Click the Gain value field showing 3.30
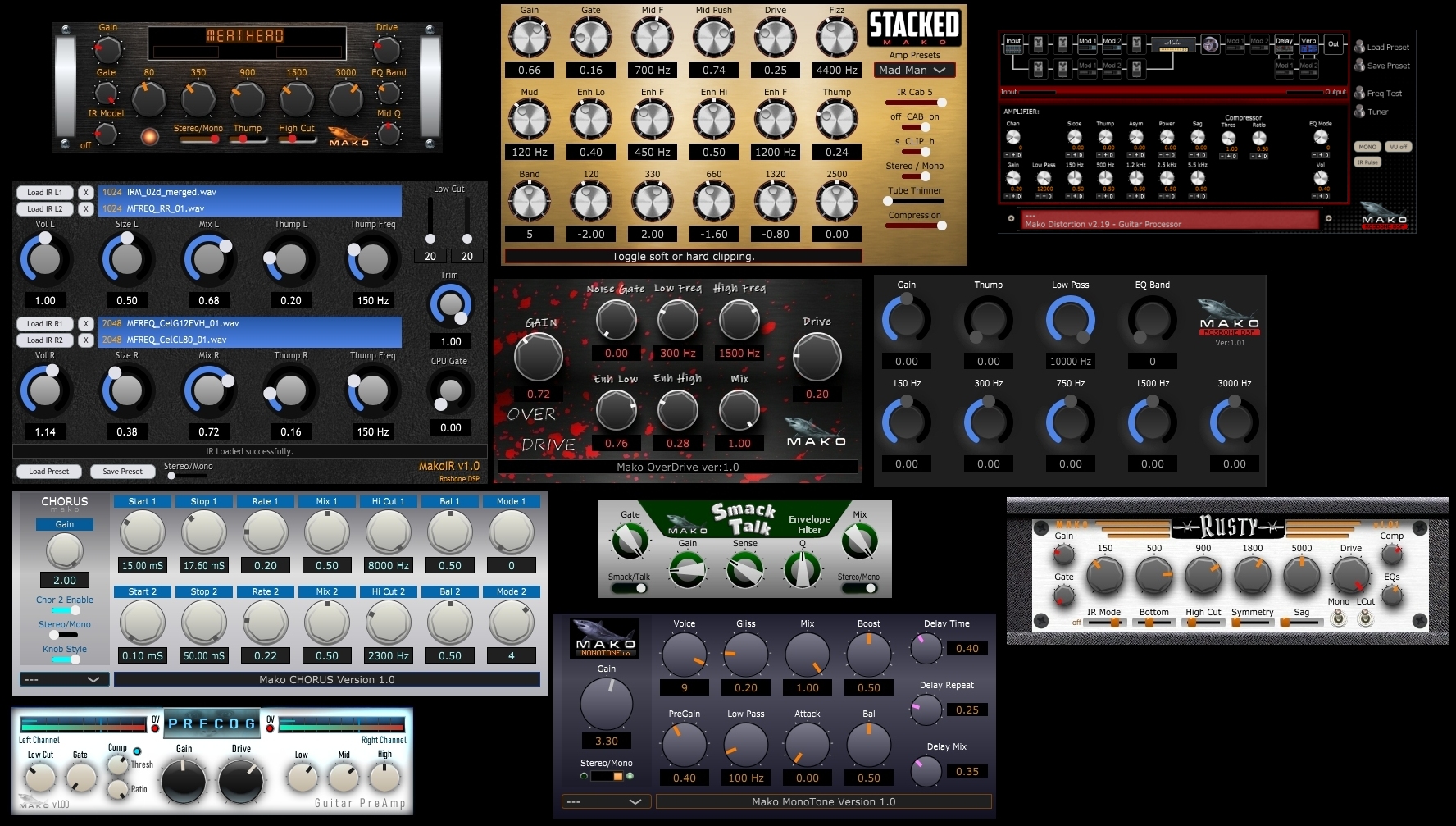This screenshot has height=826, width=1456. [x=607, y=741]
